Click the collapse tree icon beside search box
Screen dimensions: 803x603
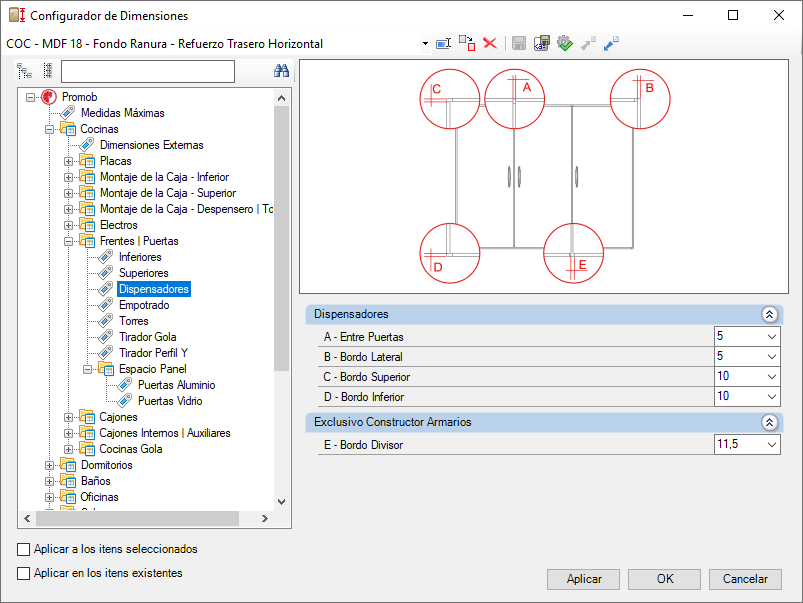[48, 71]
